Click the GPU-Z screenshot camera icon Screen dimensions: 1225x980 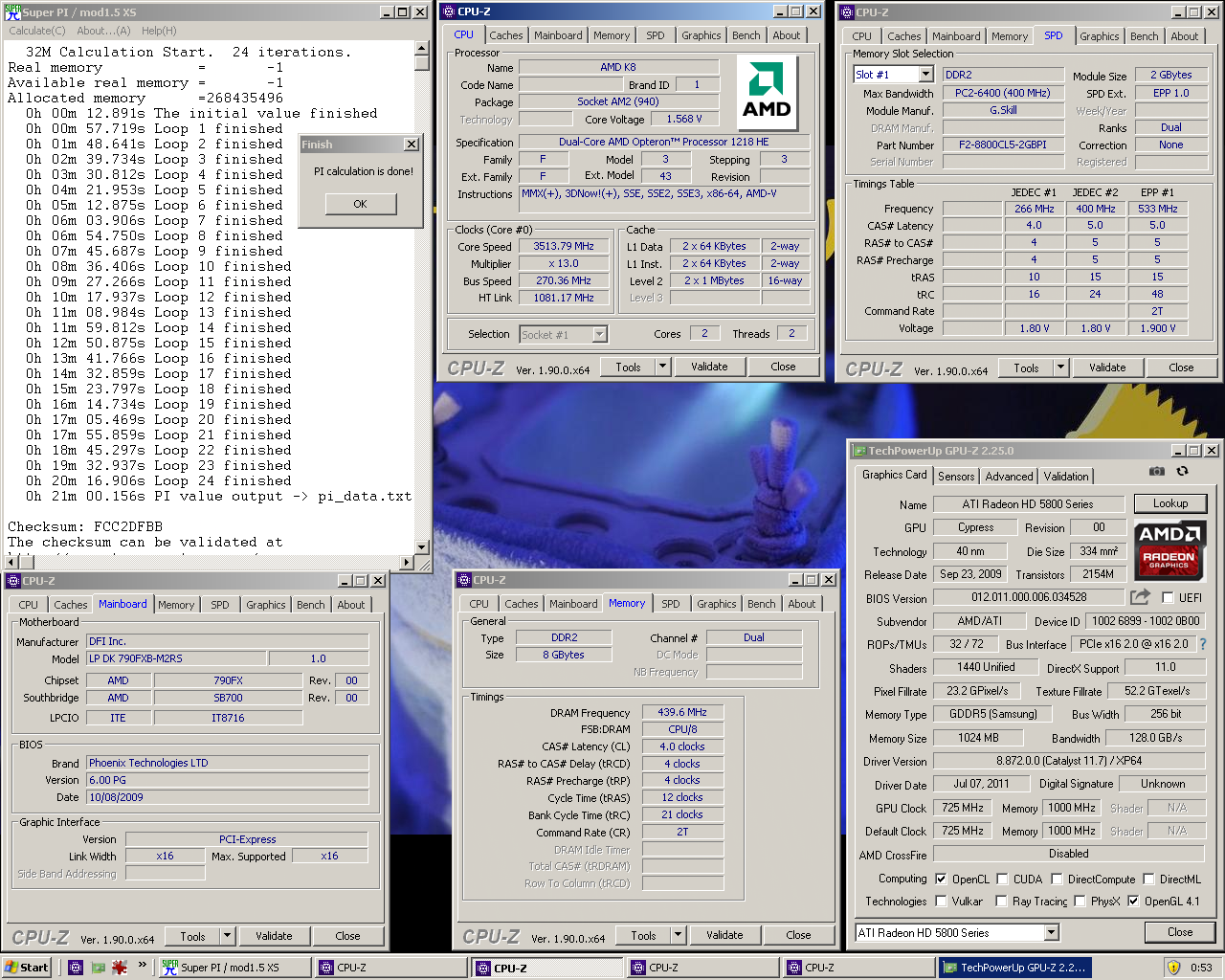click(1157, 471)
